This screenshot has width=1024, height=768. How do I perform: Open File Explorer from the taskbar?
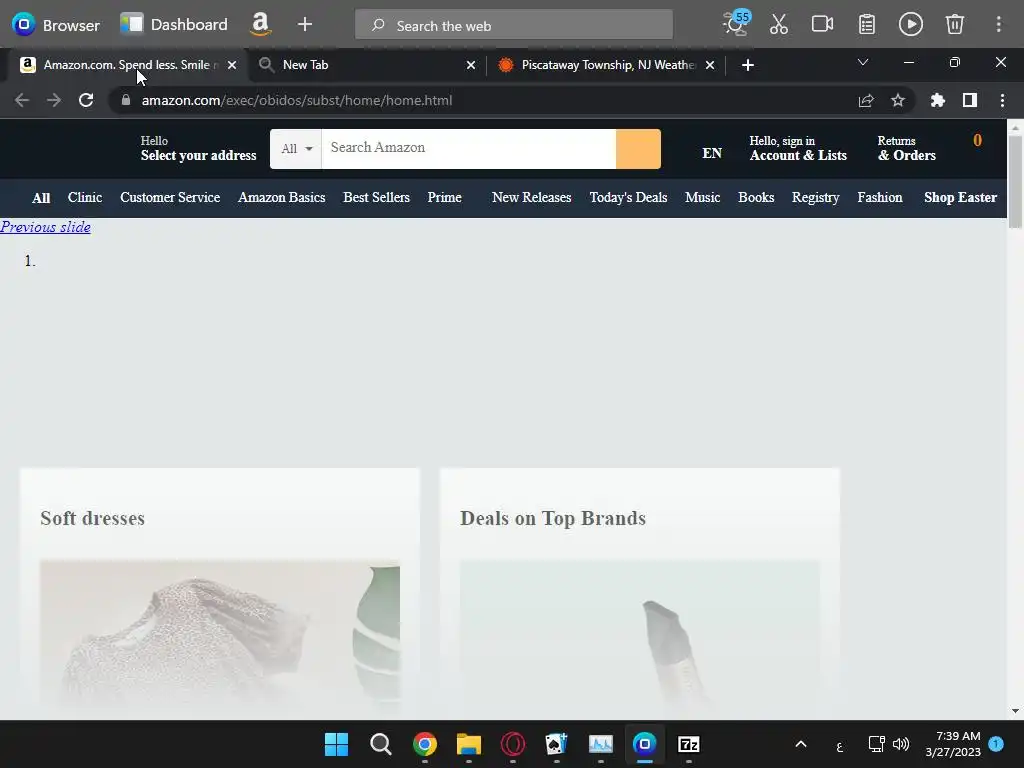click(x=468, y=744)
